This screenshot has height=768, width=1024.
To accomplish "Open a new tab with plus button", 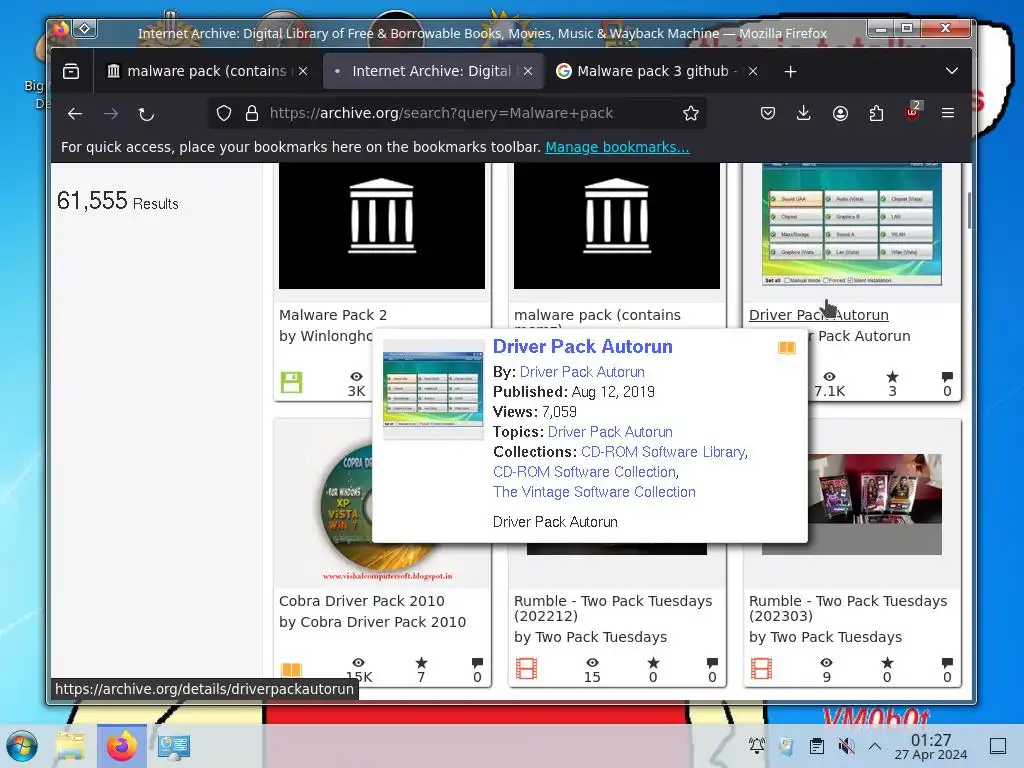I will (790, 71).
